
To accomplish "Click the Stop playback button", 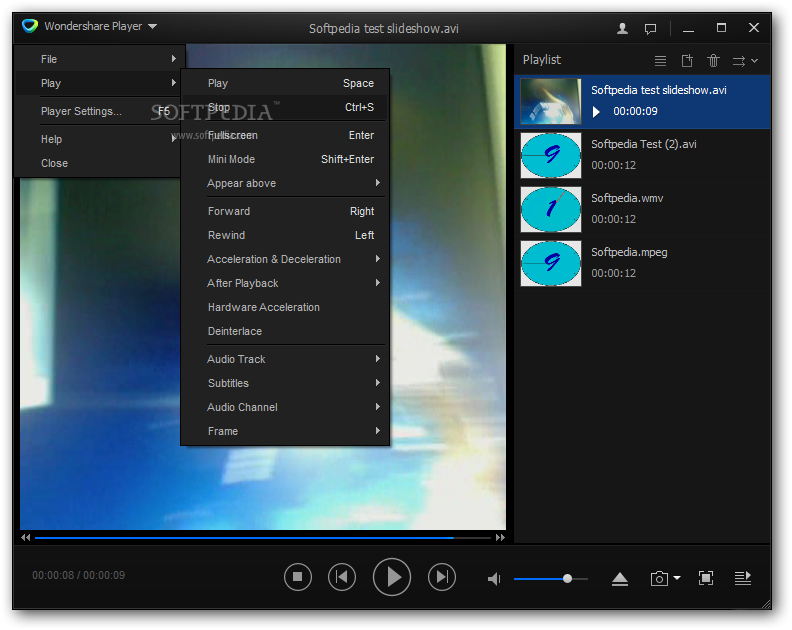I will tap(298, 577).
